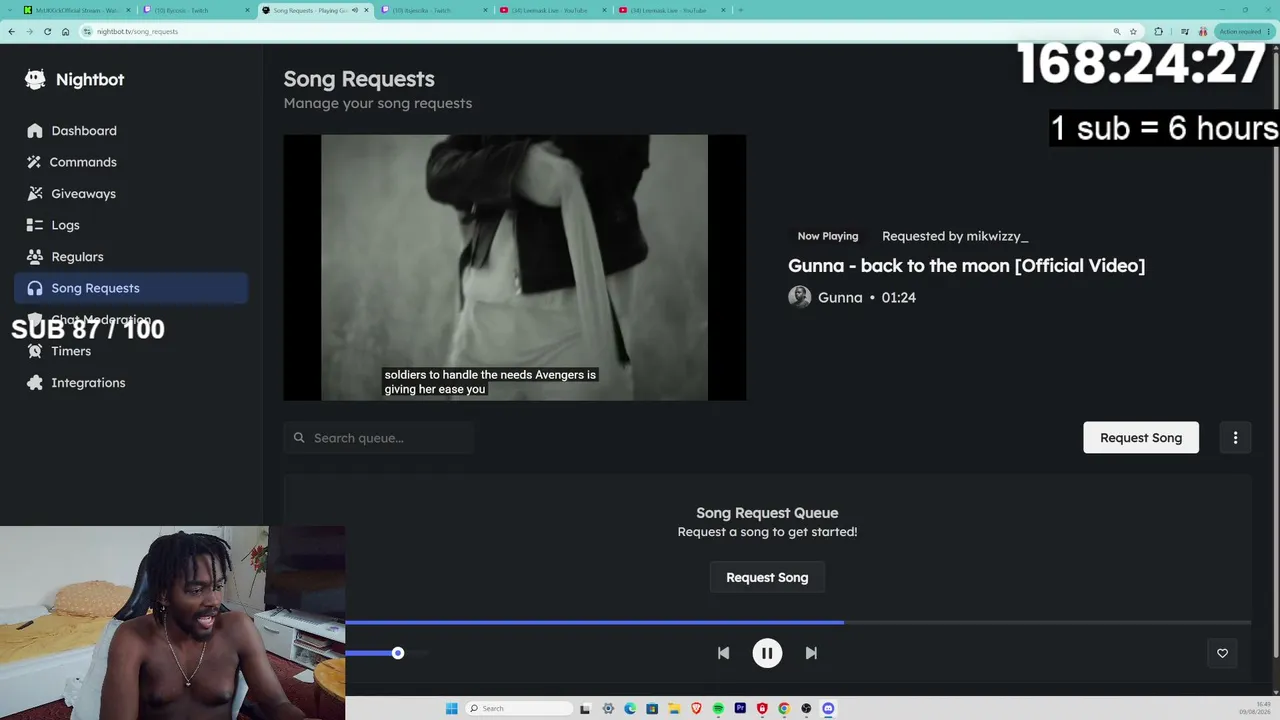Mute the Song Requests tab audio
1280x720 pixels.
click(354, 10)
